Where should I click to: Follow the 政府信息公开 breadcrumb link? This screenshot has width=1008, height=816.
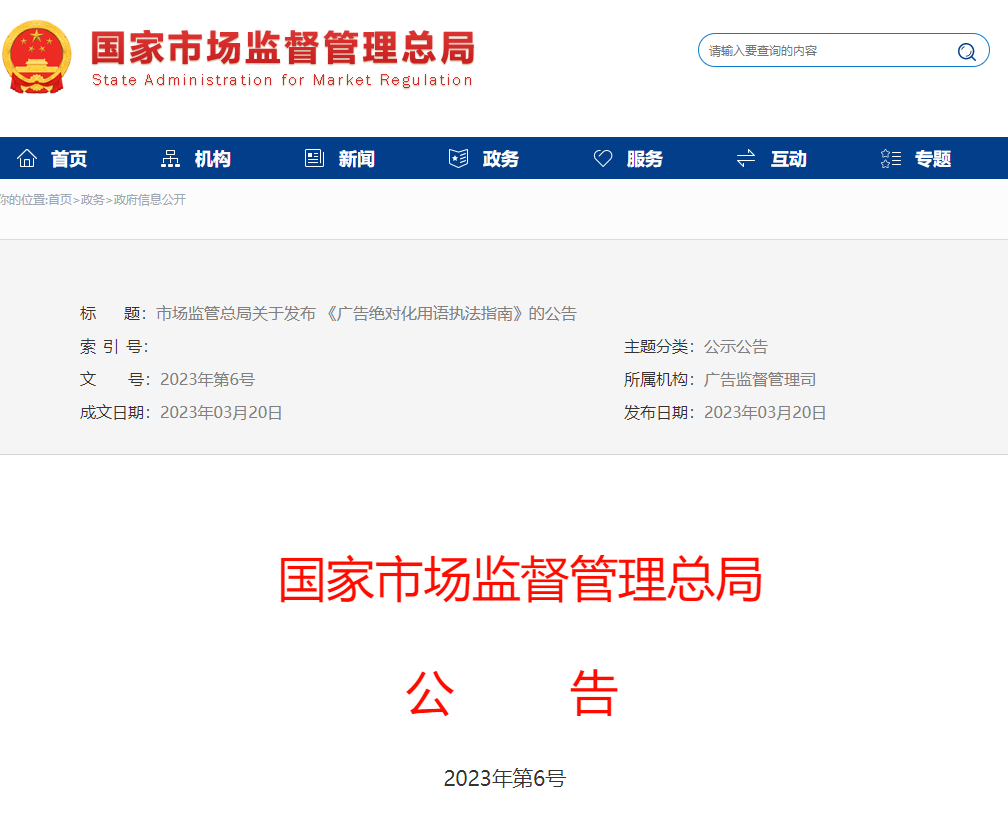pyautogui.click(x=150, y=200)
